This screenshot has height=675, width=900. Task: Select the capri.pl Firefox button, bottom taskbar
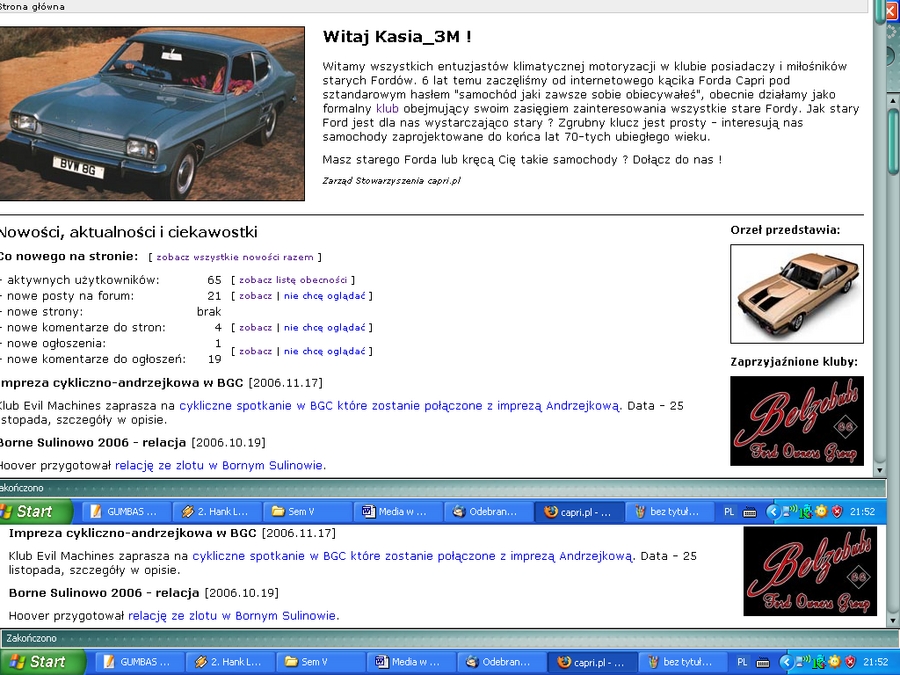pos(593,662)
